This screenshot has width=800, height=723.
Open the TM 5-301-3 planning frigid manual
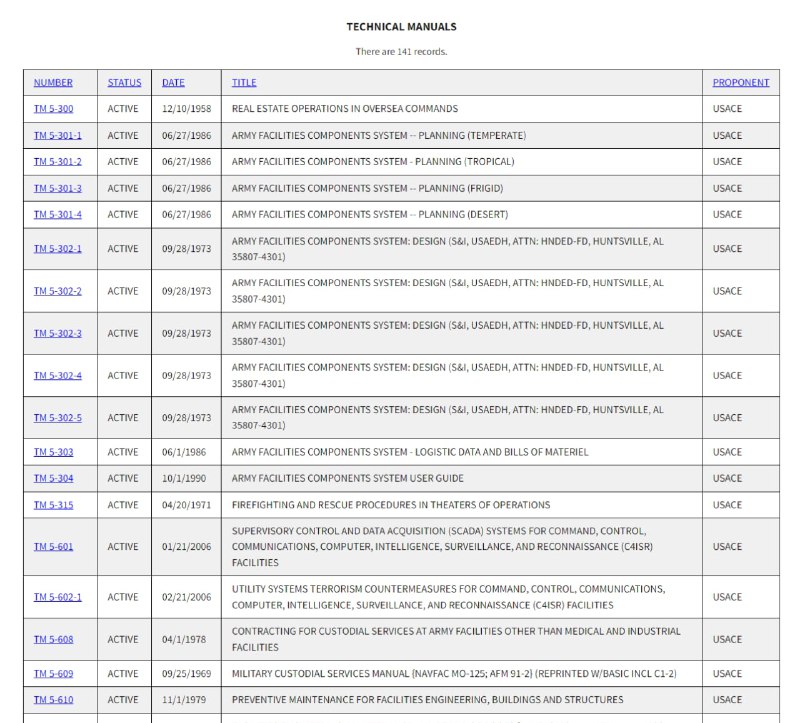(x=56, y=188)
